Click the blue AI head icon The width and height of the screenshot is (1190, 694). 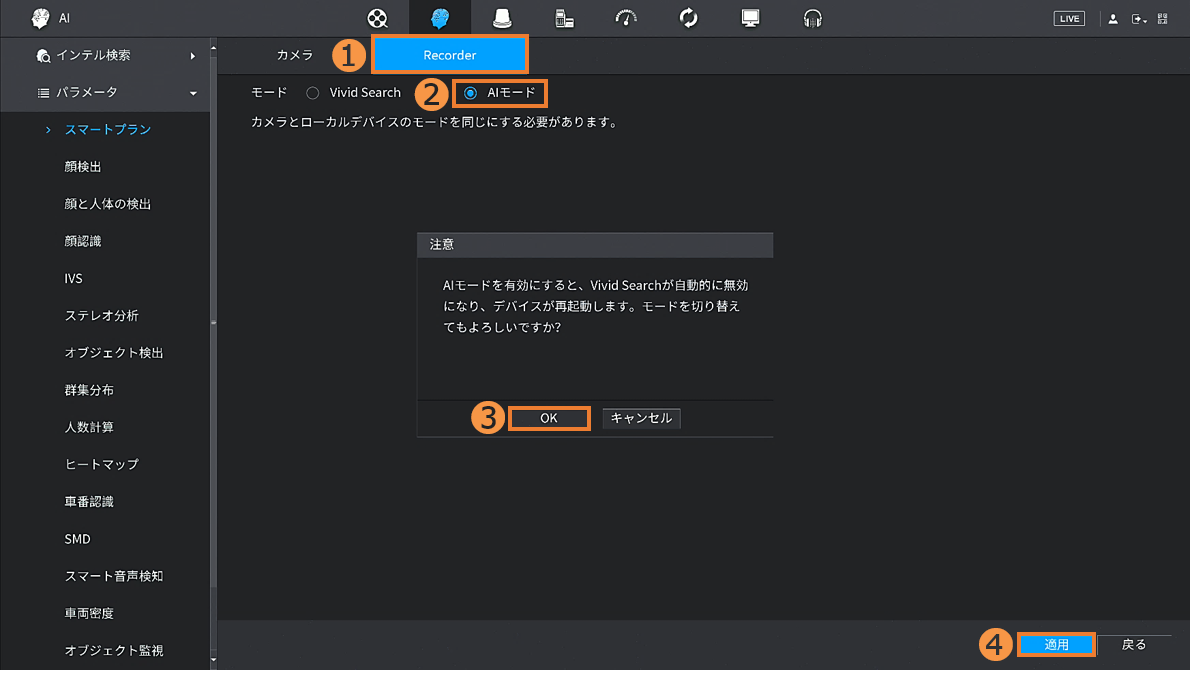(x=439, y=18)
